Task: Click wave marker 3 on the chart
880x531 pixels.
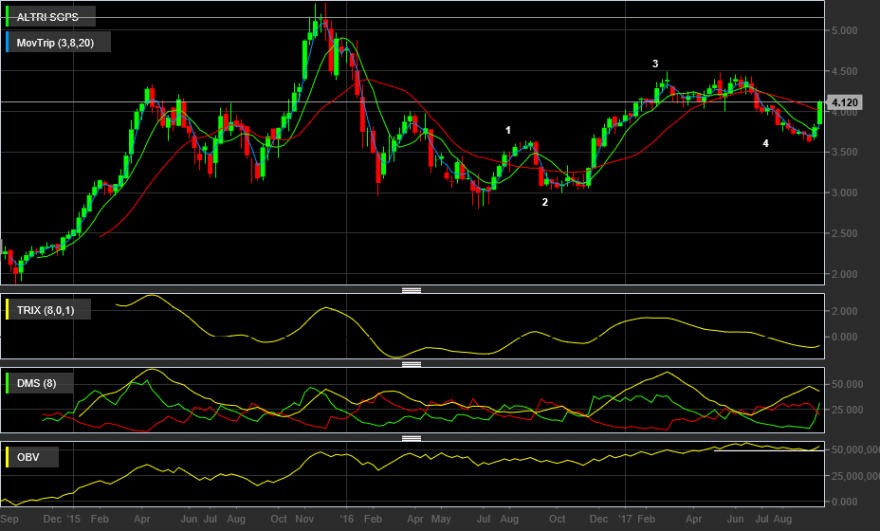Action: 655,64
